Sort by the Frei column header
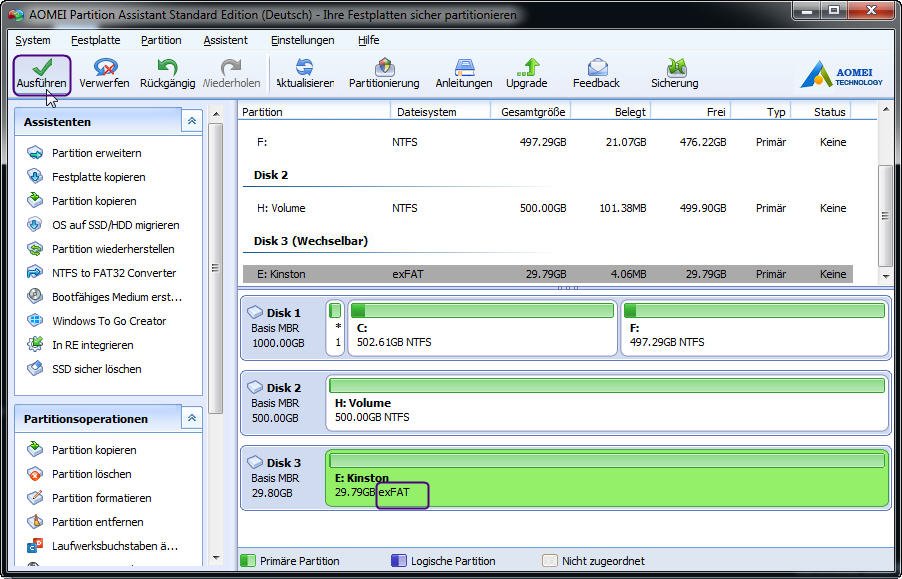 coord(691,112)
